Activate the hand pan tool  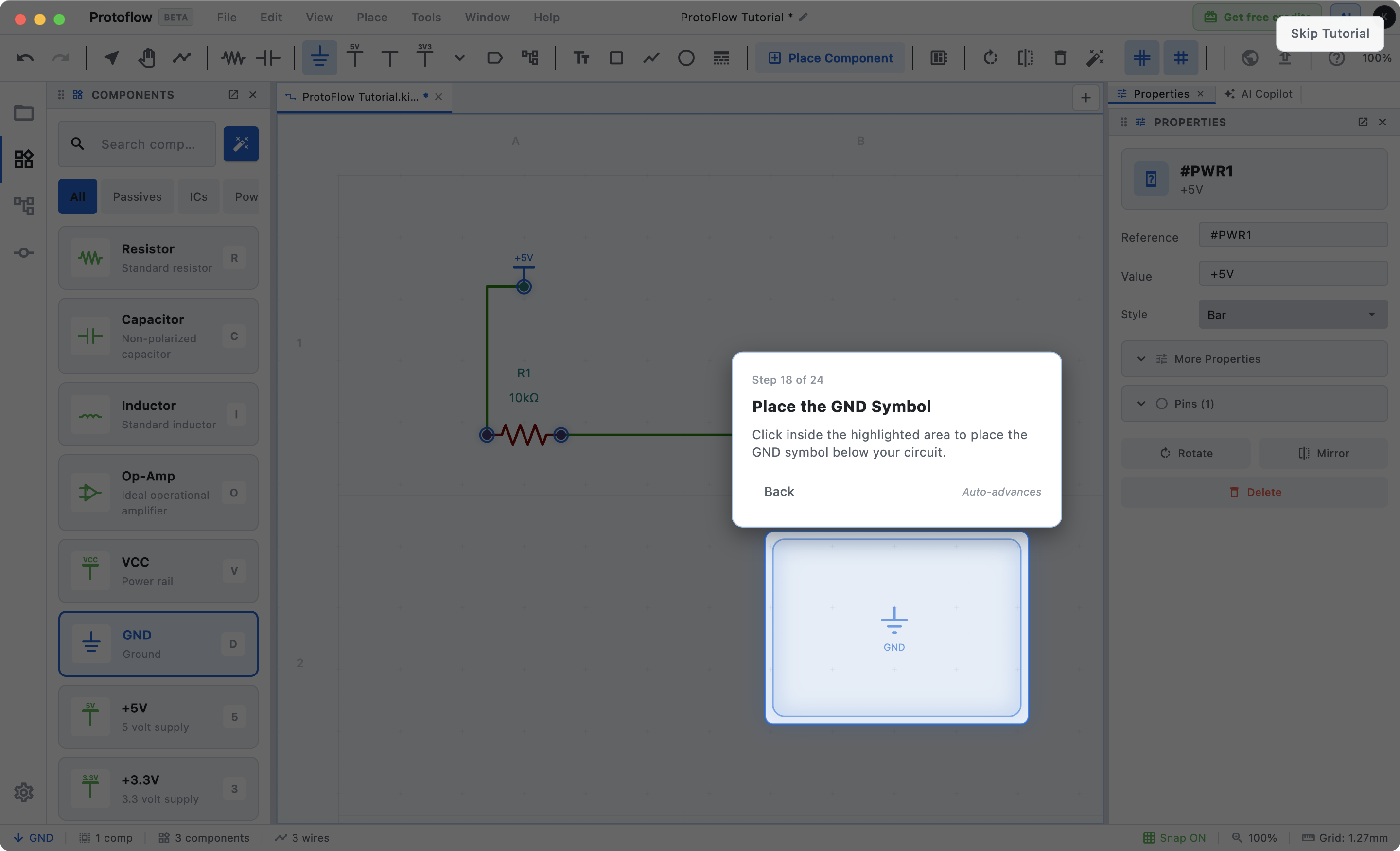click(147, 57)
